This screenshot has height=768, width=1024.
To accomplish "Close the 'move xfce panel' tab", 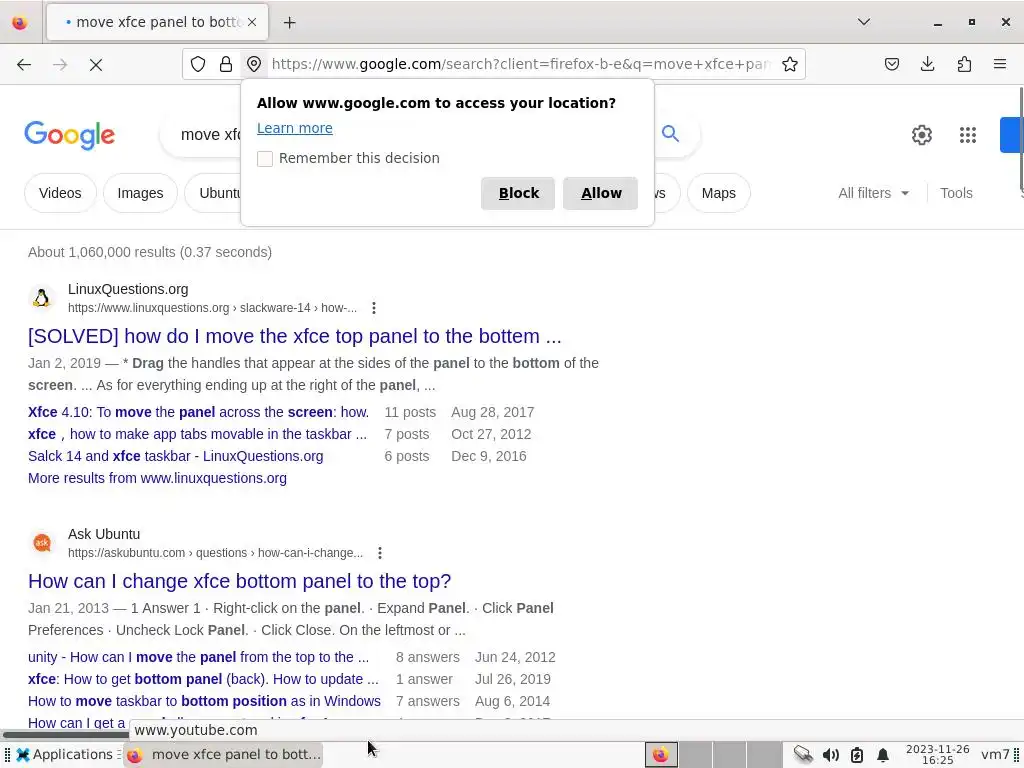I will pyautogui.click(x=252, y=22).
